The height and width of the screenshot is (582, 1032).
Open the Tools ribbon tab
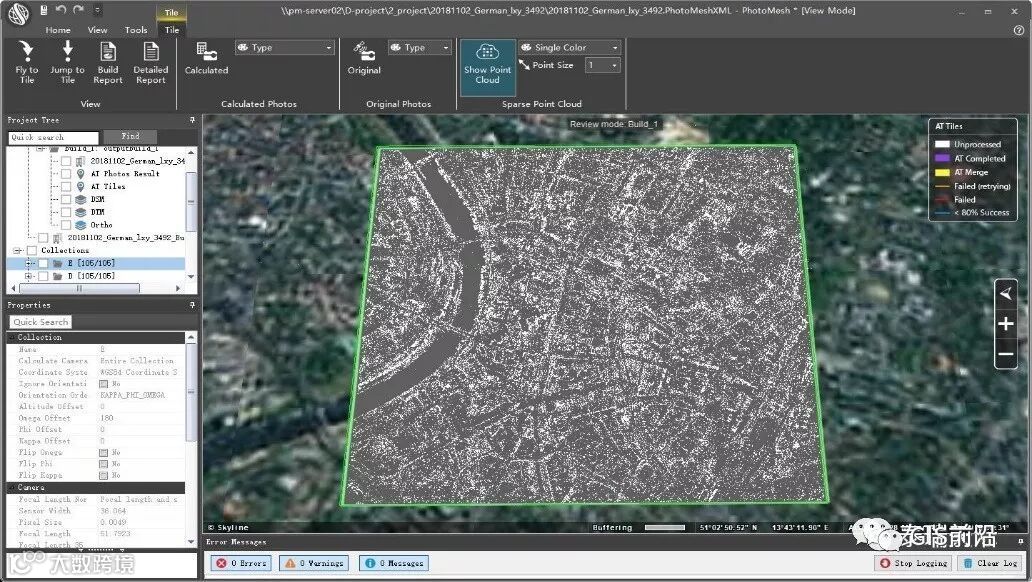pos(136,30)
